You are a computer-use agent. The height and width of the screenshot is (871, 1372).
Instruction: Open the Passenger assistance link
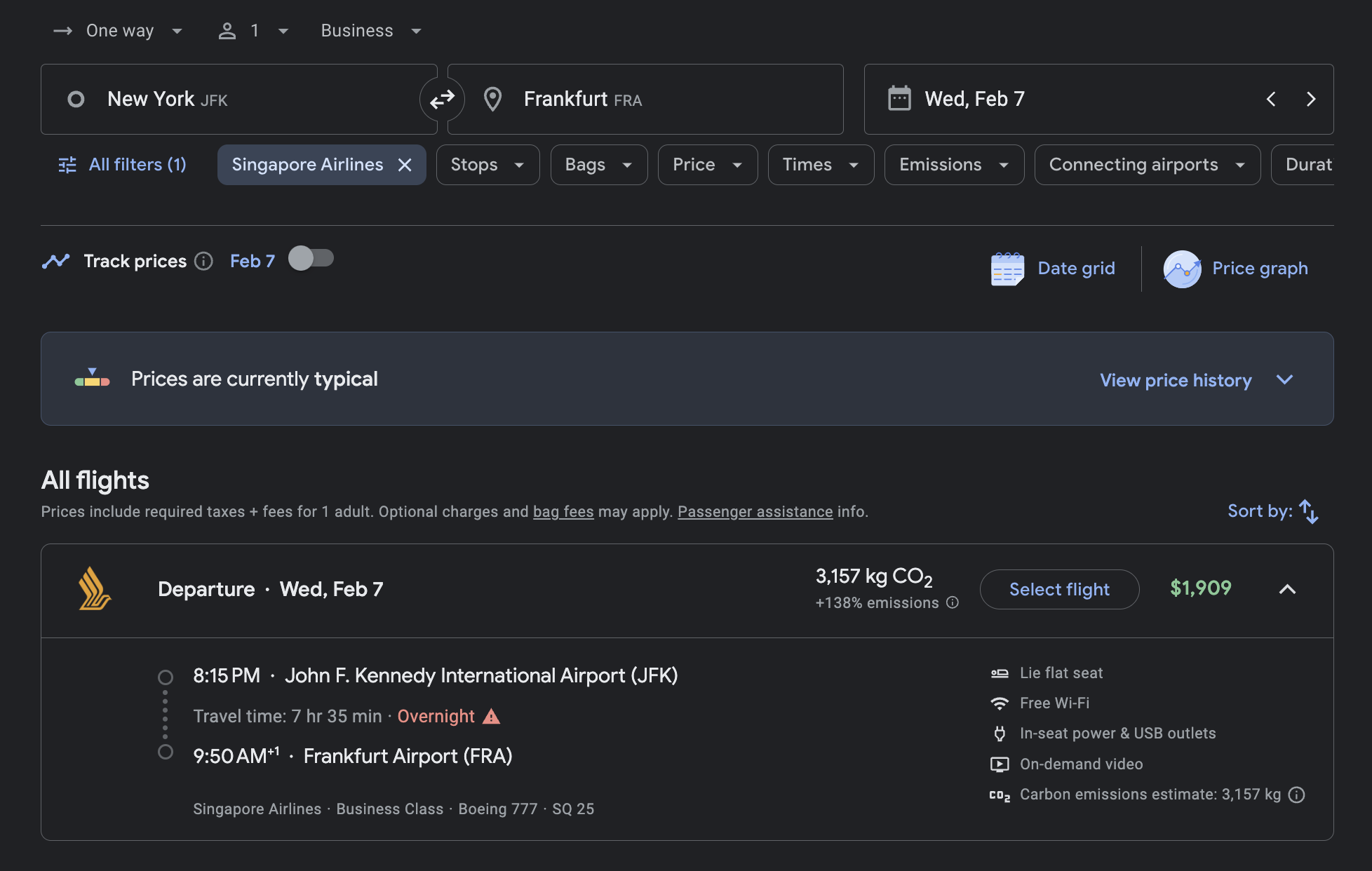[755, 512]
